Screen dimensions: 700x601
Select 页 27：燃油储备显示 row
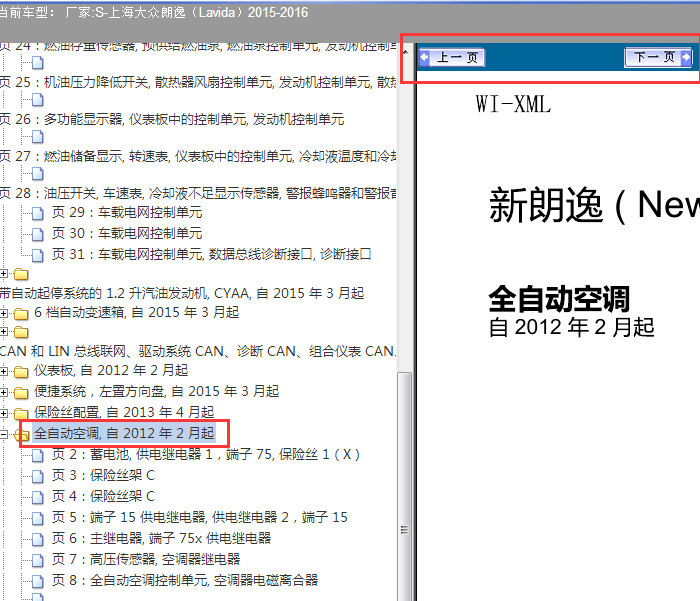(198, 156)
